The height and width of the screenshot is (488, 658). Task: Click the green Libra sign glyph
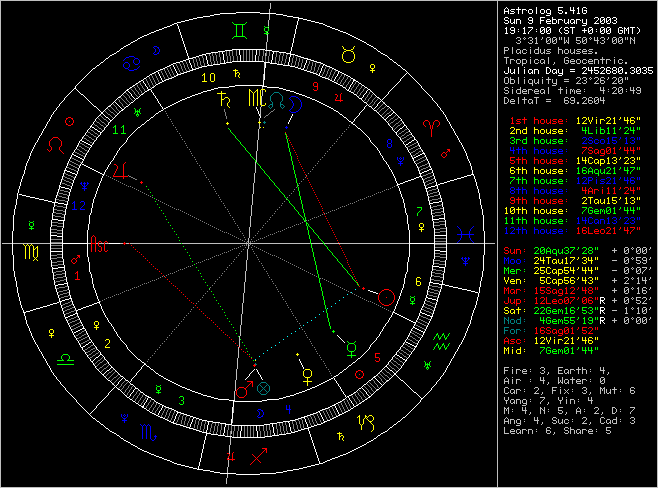coord(65,359)
